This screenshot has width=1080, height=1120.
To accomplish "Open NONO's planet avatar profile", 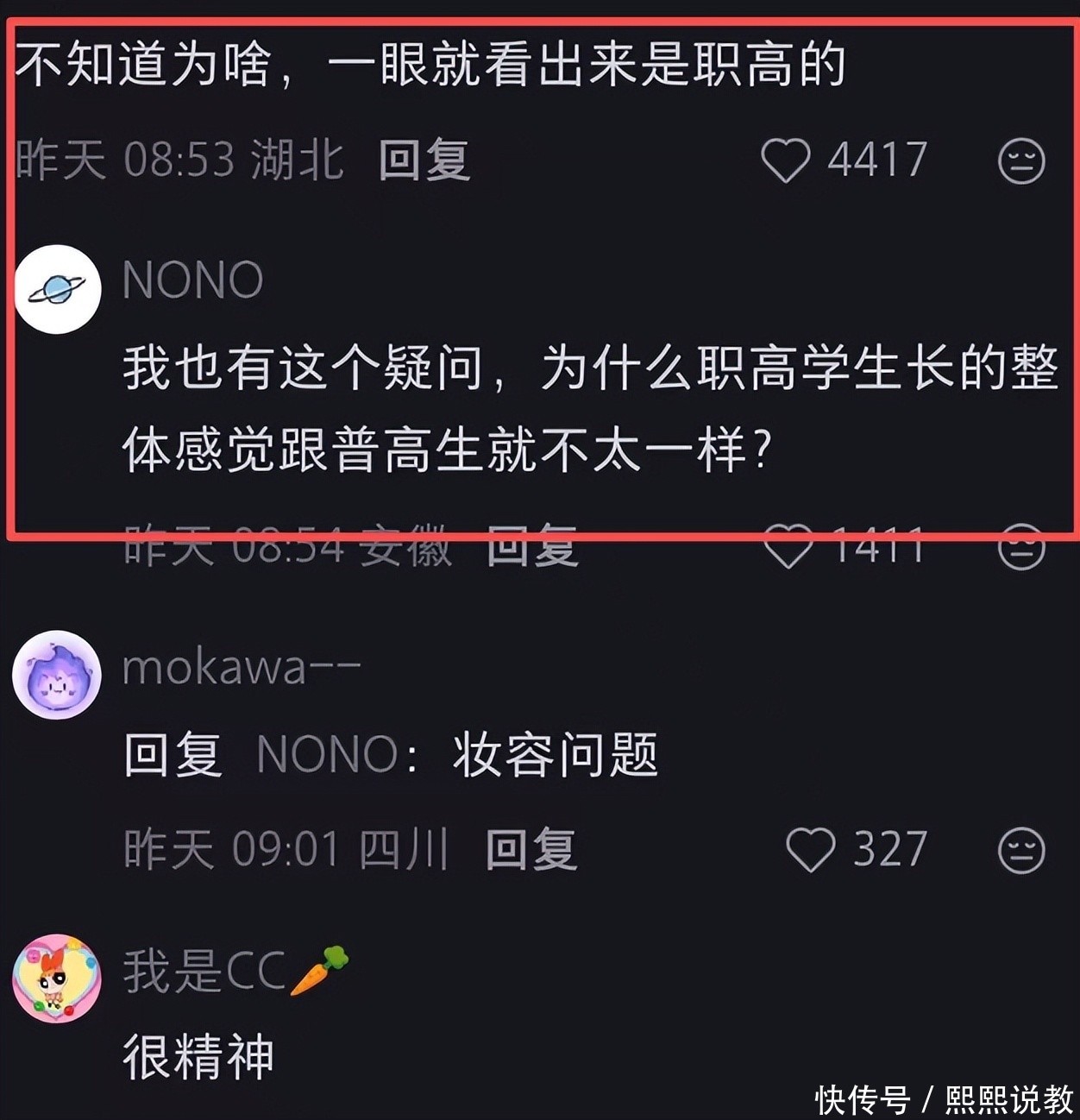I will 57,290.
